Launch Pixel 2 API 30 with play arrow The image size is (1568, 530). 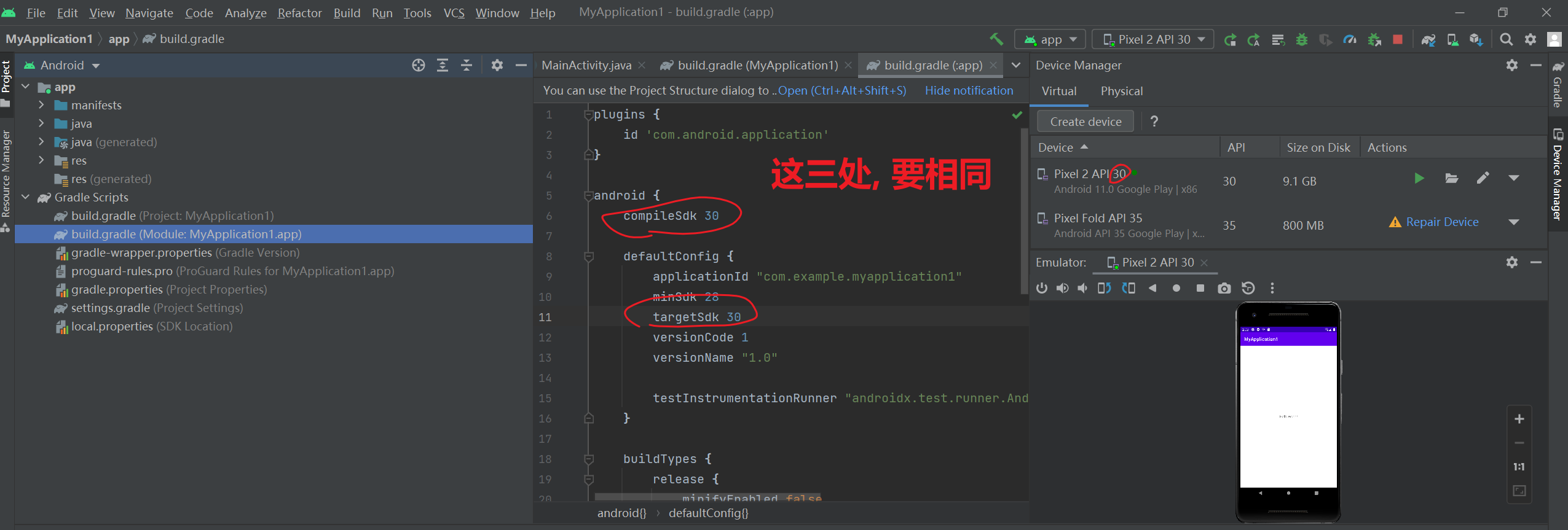pyautogui.click(x=1419, y=178)
